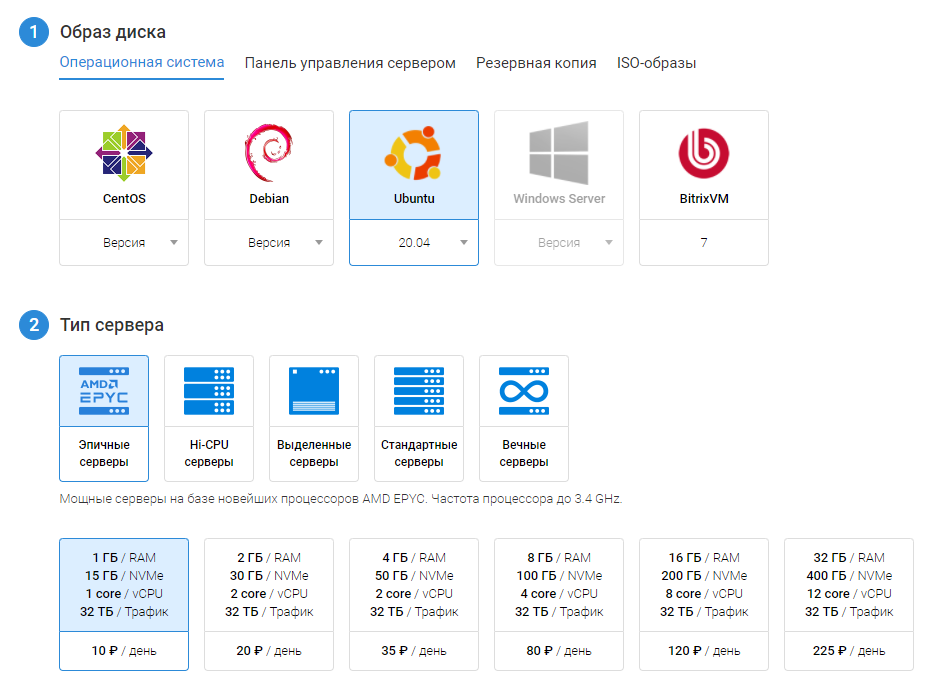Choose the 4 ГБ RAM plan
938x683 pixels.
pyautogui.click(x=414, y=585)
